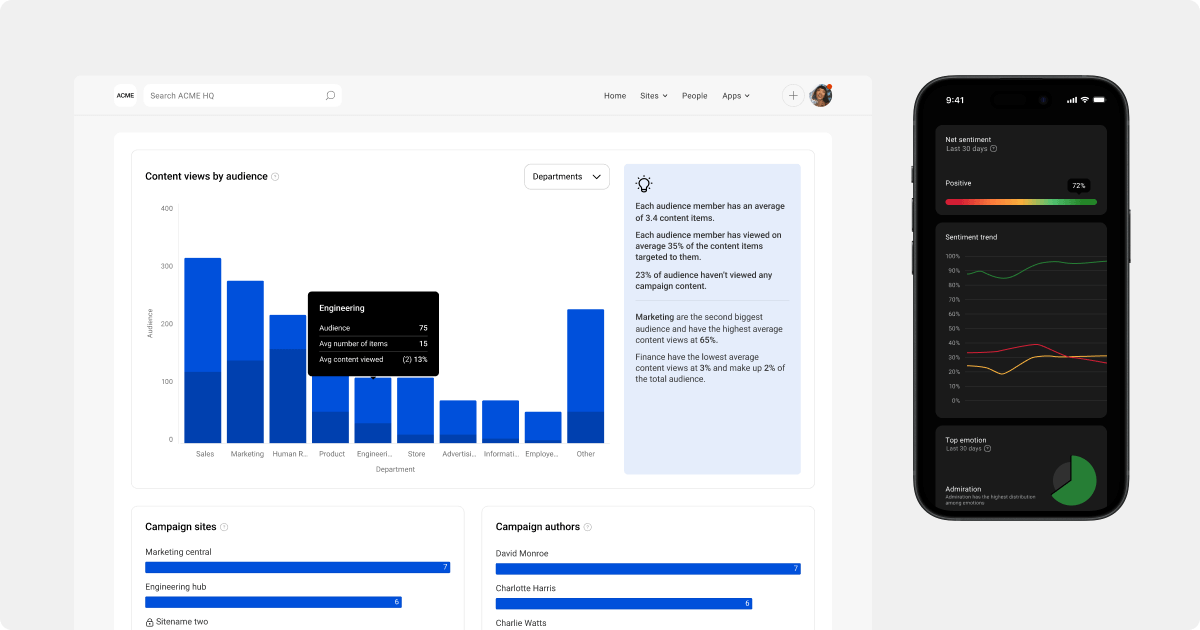The width and height of the screenshot is (1200, 630).
Task: Go to Home in navigation
Action: [615, 96]
